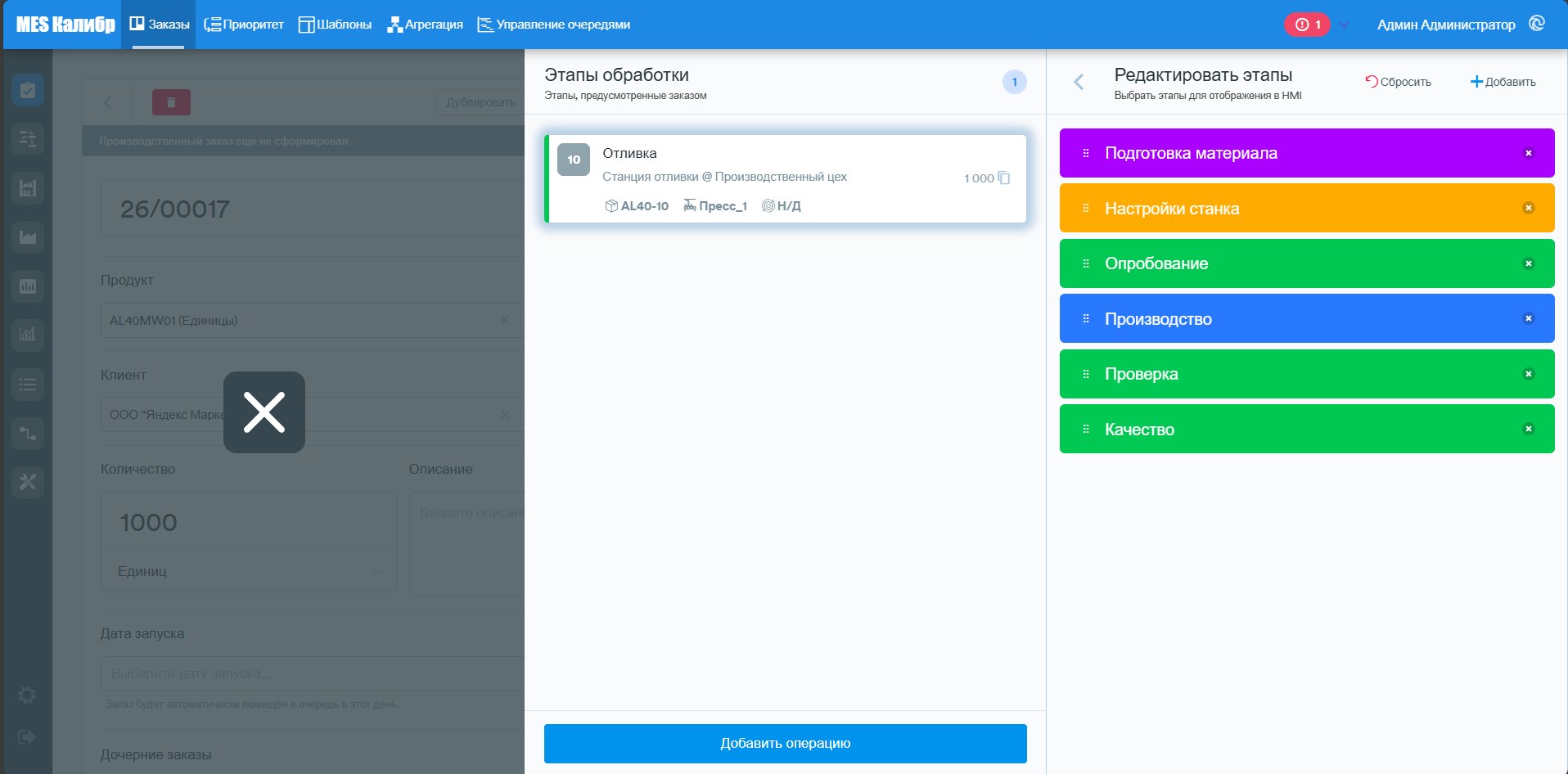This screenshot has width=1568, height=774.
Task: Remove the Качество stage
Action: point(1528,429)
